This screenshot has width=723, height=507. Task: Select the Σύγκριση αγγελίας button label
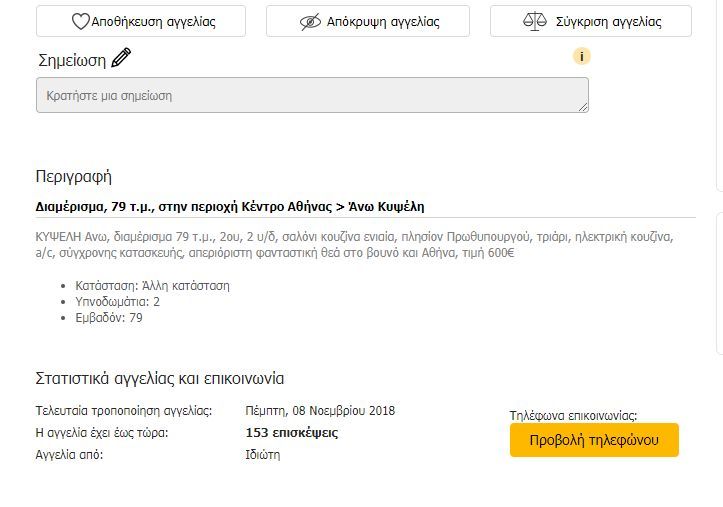click(609, 22)
